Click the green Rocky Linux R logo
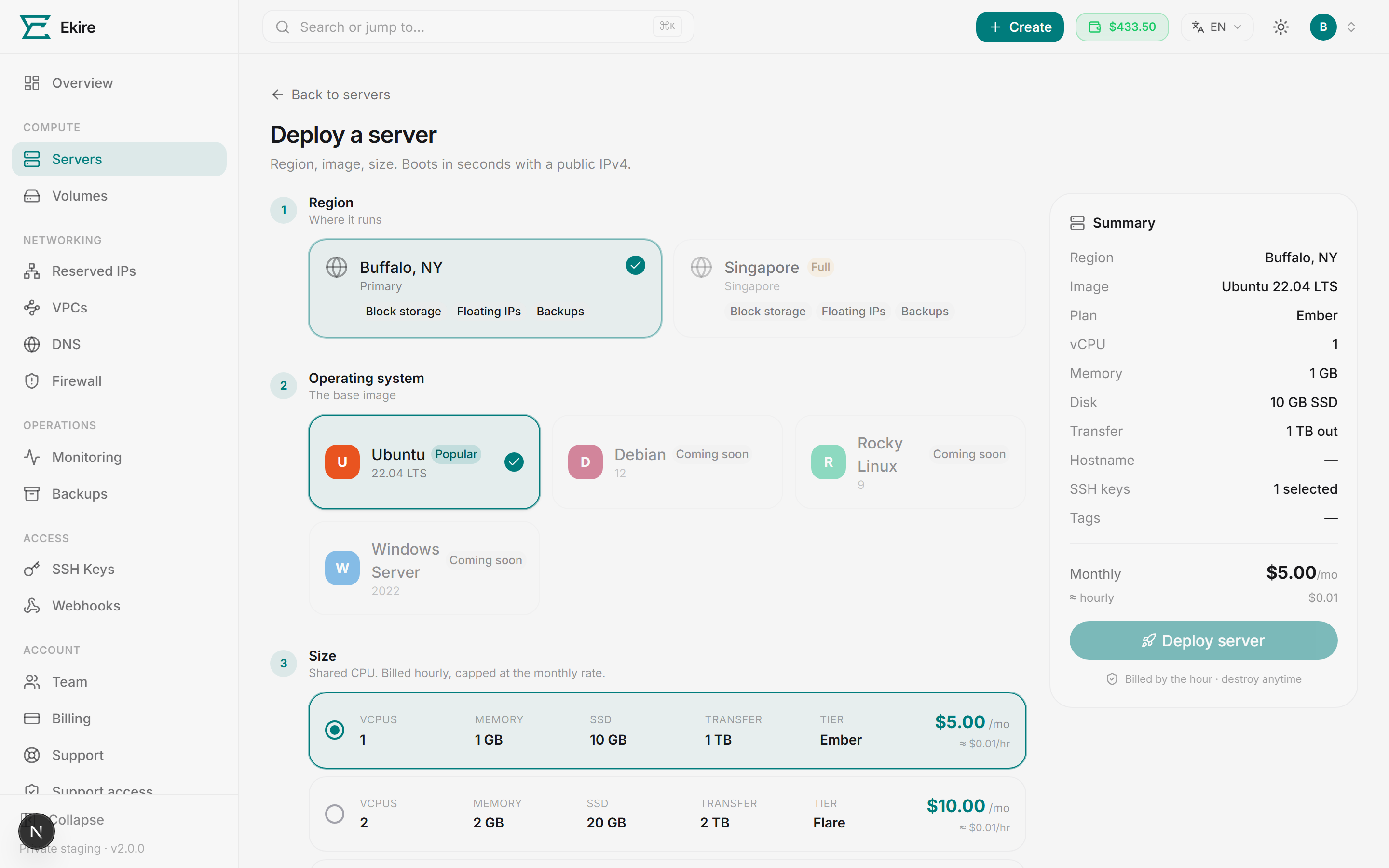 [x=828, y=462]
